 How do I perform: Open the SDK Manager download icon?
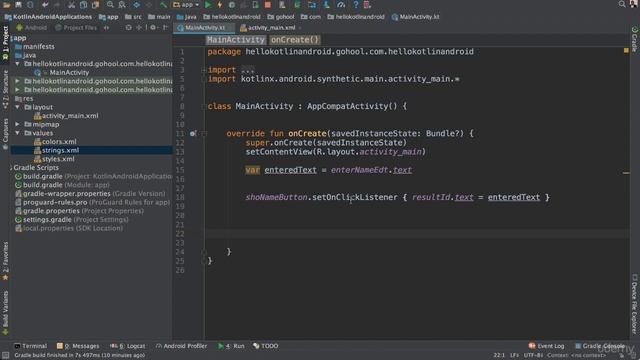327,5
